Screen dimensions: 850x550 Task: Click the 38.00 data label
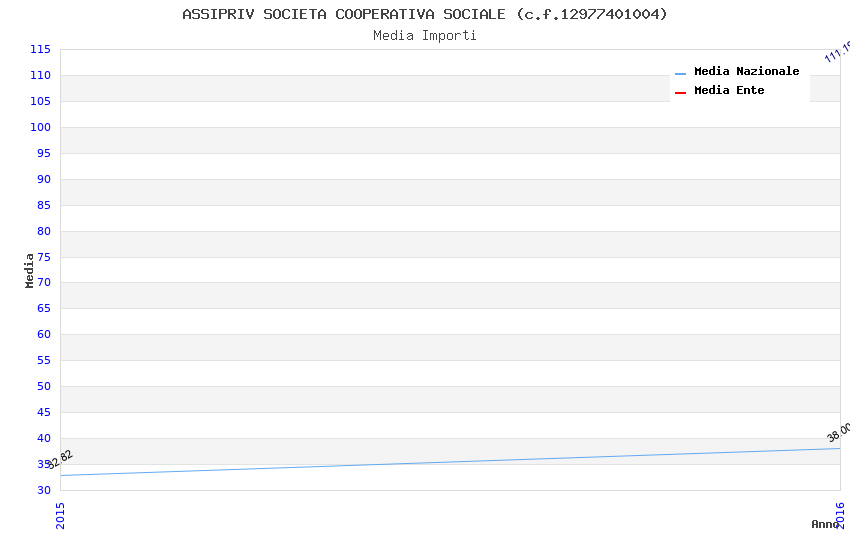click(x=839, y=432)
